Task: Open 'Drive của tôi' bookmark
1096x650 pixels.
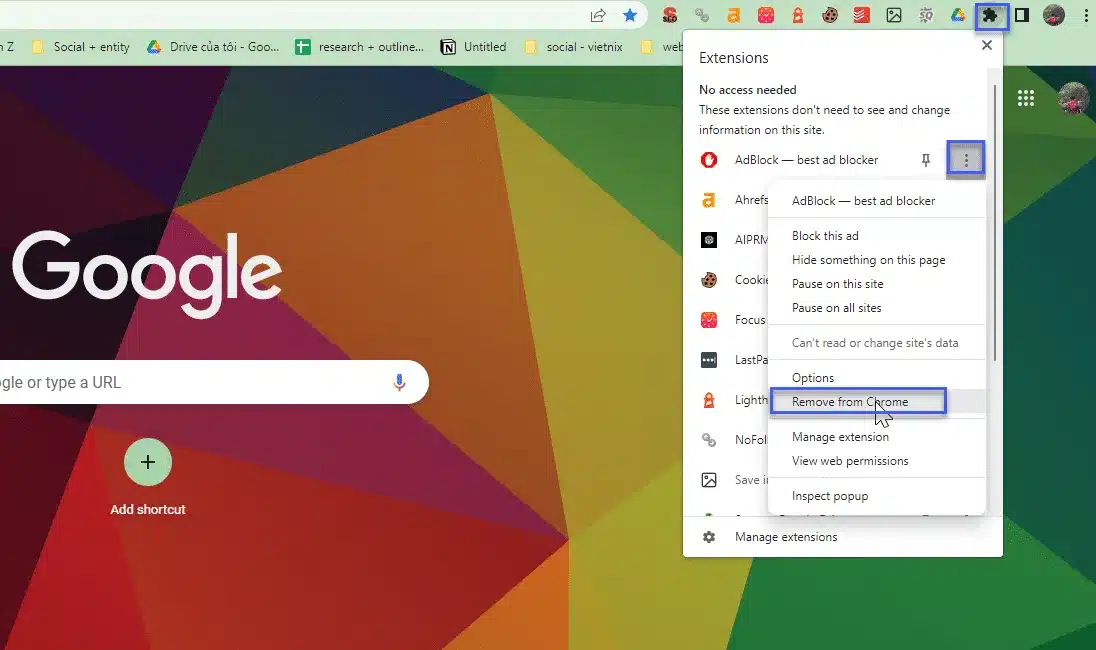Action: (x=212, y=47)
